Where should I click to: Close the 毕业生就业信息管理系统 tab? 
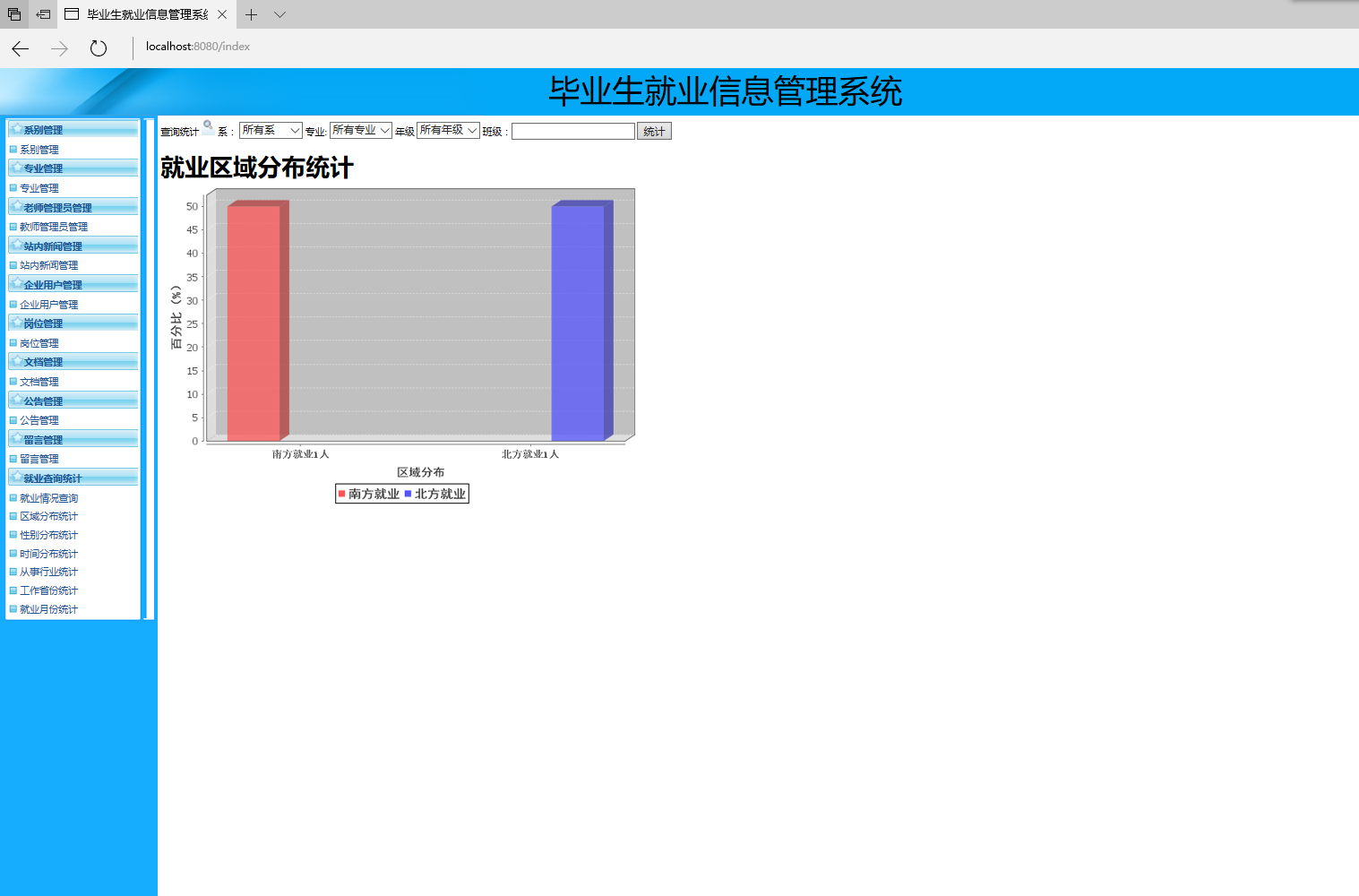tap(222, 14)
